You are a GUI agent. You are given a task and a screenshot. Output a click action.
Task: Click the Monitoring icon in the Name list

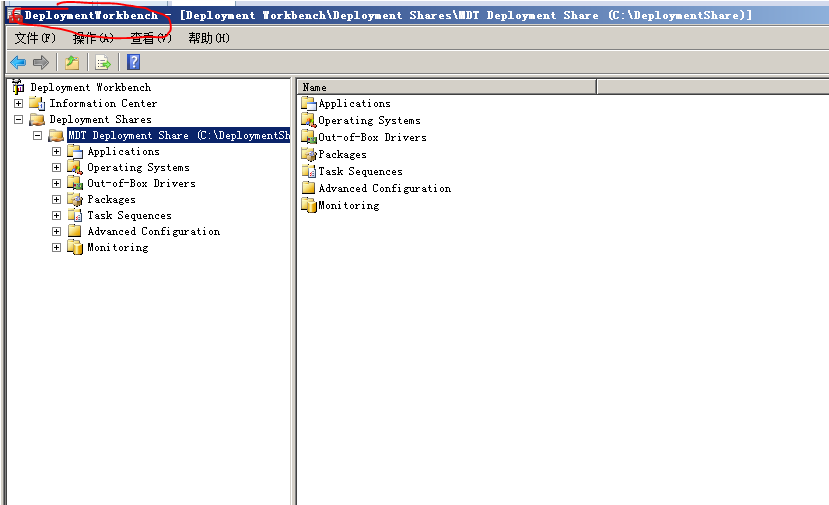[x=309, y=205]
